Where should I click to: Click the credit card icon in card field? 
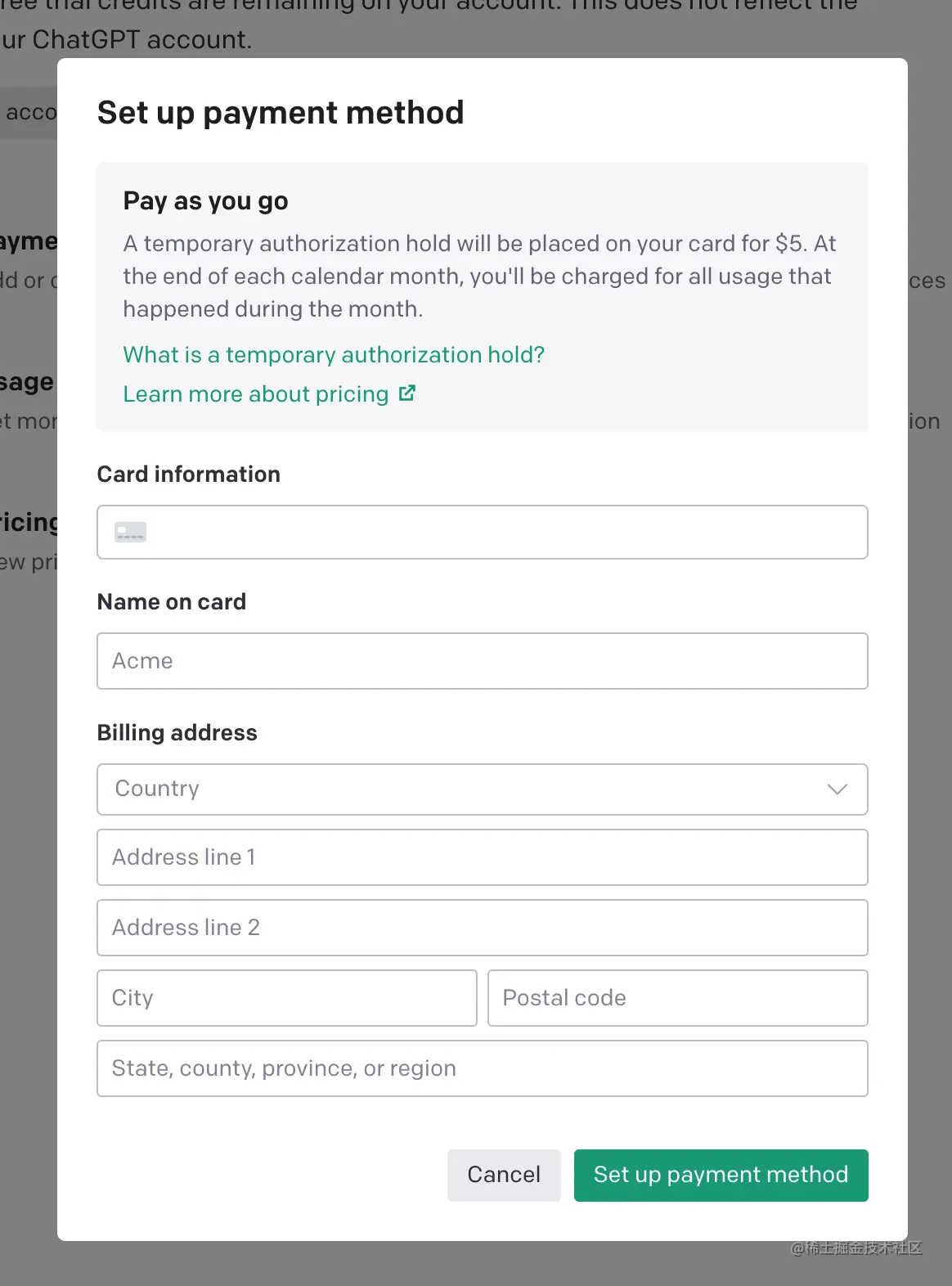point(130,533)
